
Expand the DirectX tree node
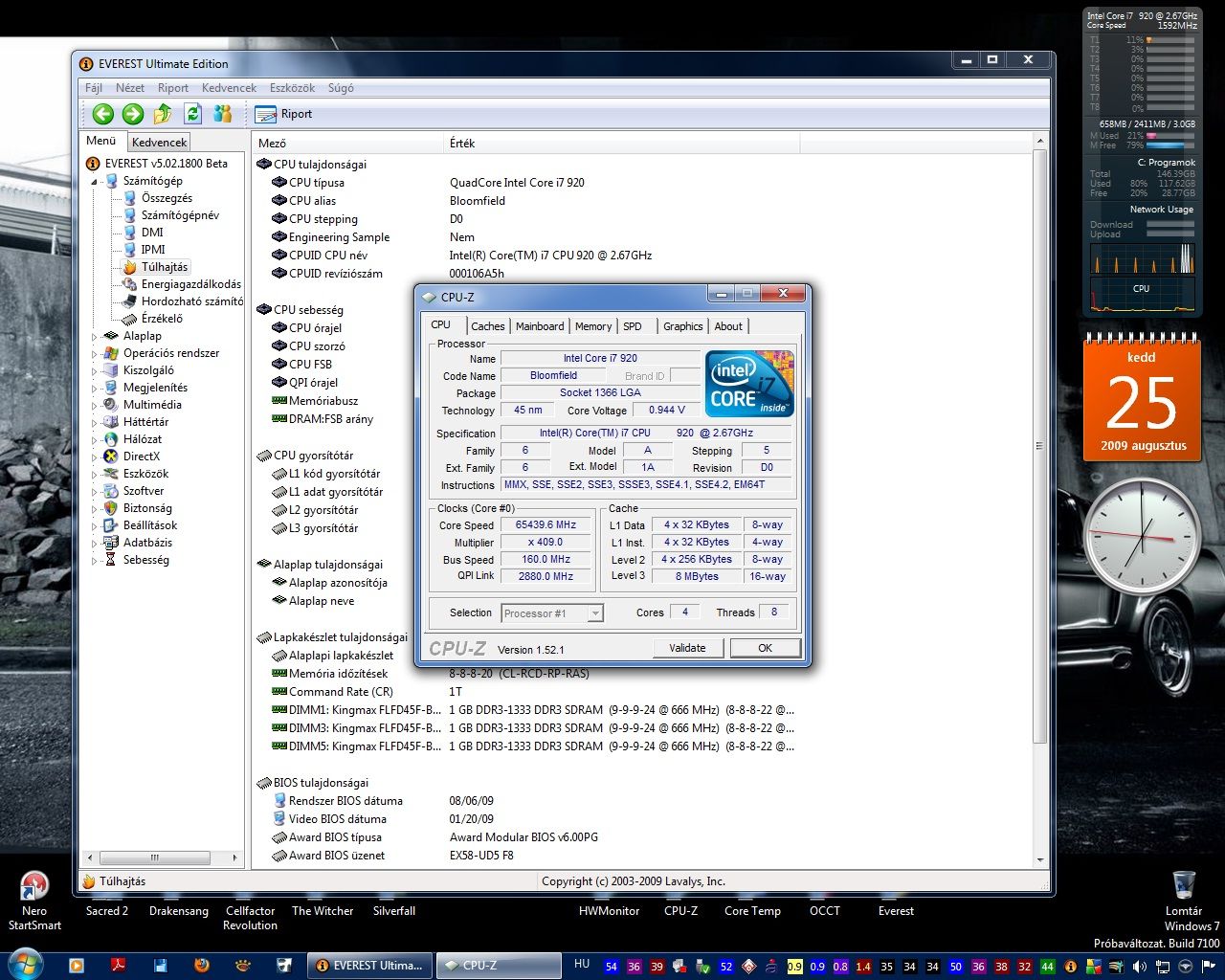pyautogui.click(x=95, y=457)
